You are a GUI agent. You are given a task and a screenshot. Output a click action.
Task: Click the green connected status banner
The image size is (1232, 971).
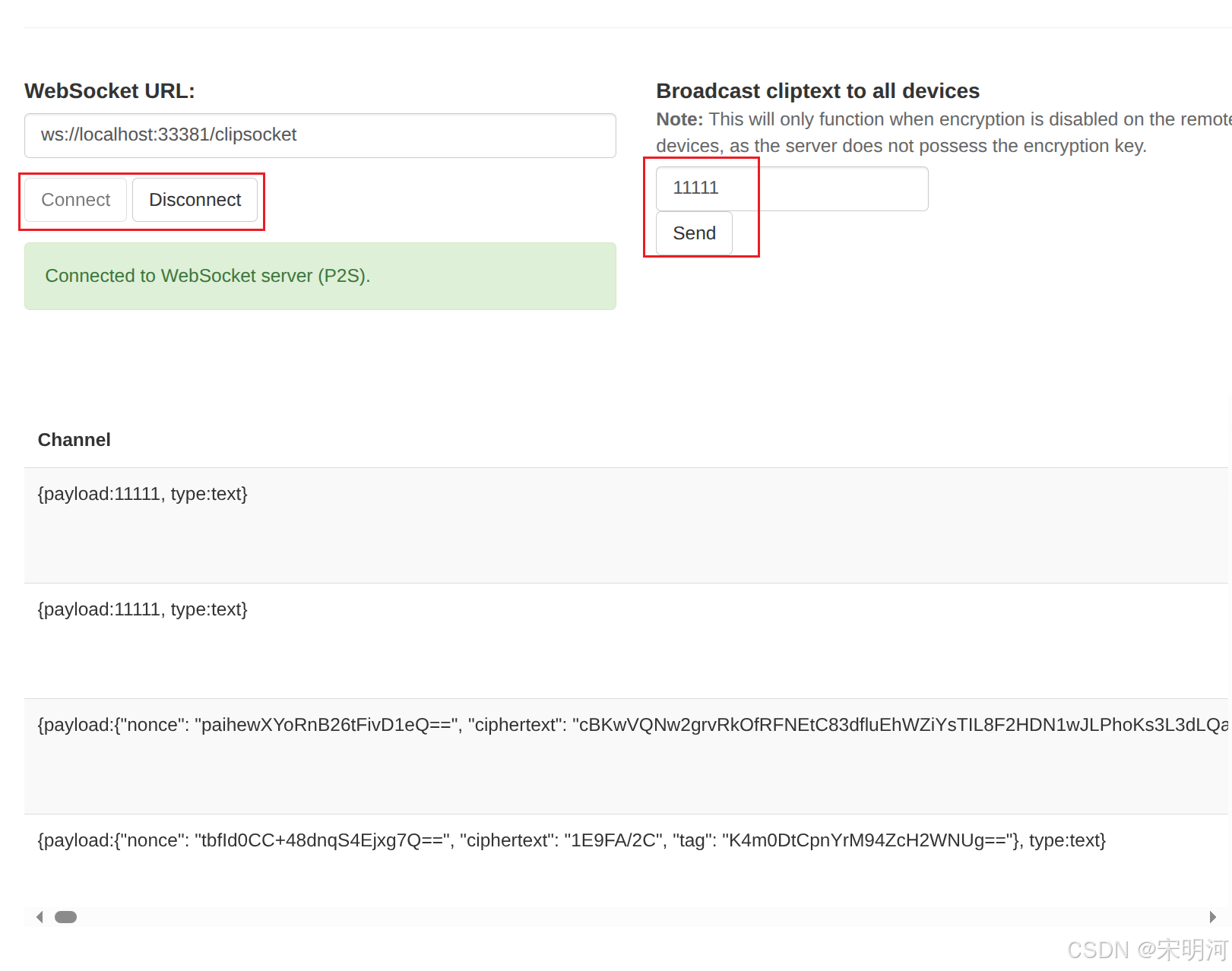[319, 276]
